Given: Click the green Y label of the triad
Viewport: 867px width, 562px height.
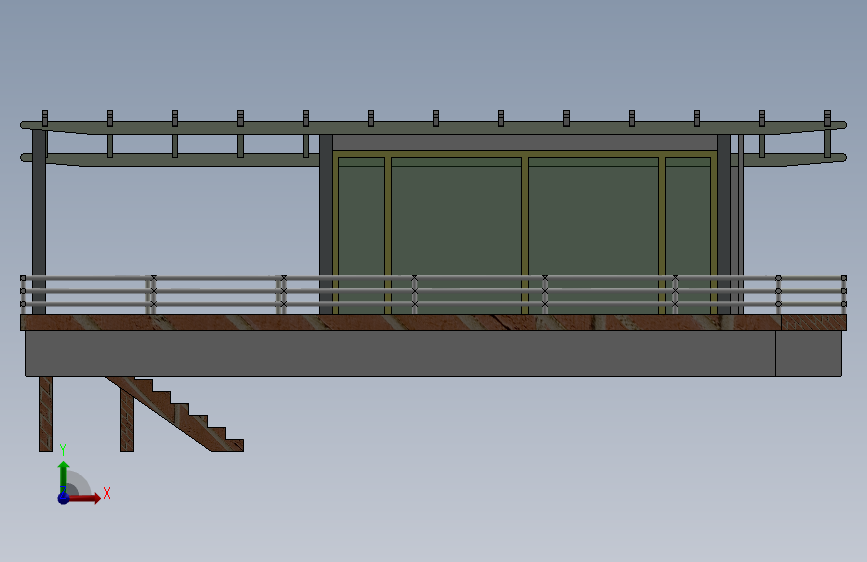Looking at the screenshot, I should pos(63,450).
